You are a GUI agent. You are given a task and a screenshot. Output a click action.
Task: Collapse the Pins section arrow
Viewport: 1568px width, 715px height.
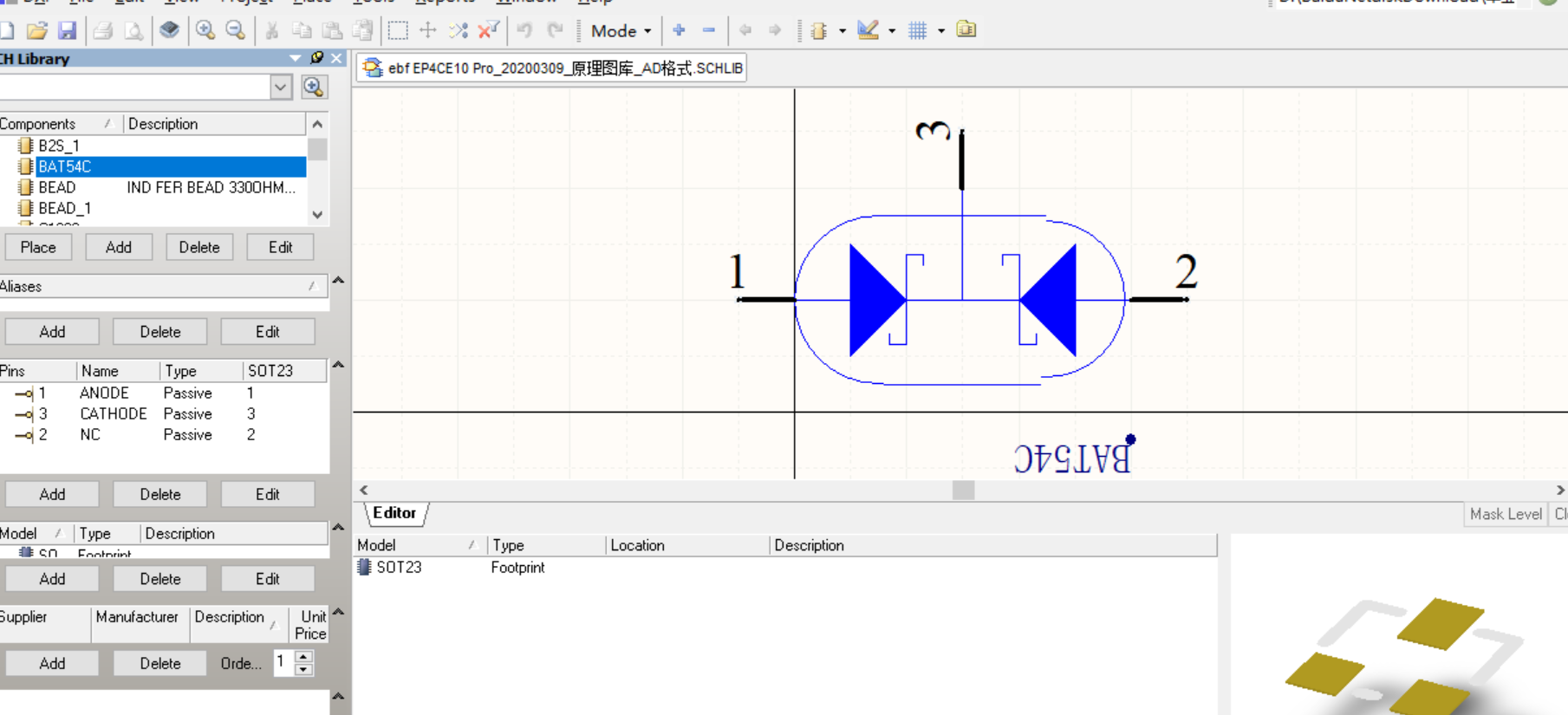tap(338, 365)
